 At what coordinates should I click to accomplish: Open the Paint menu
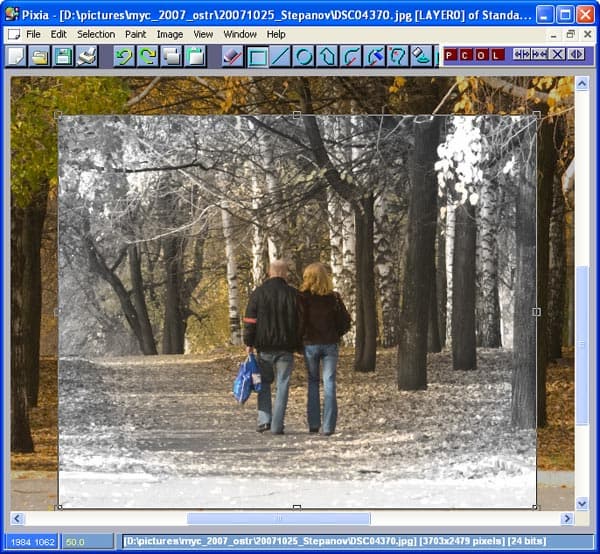[x=136, y=34]
